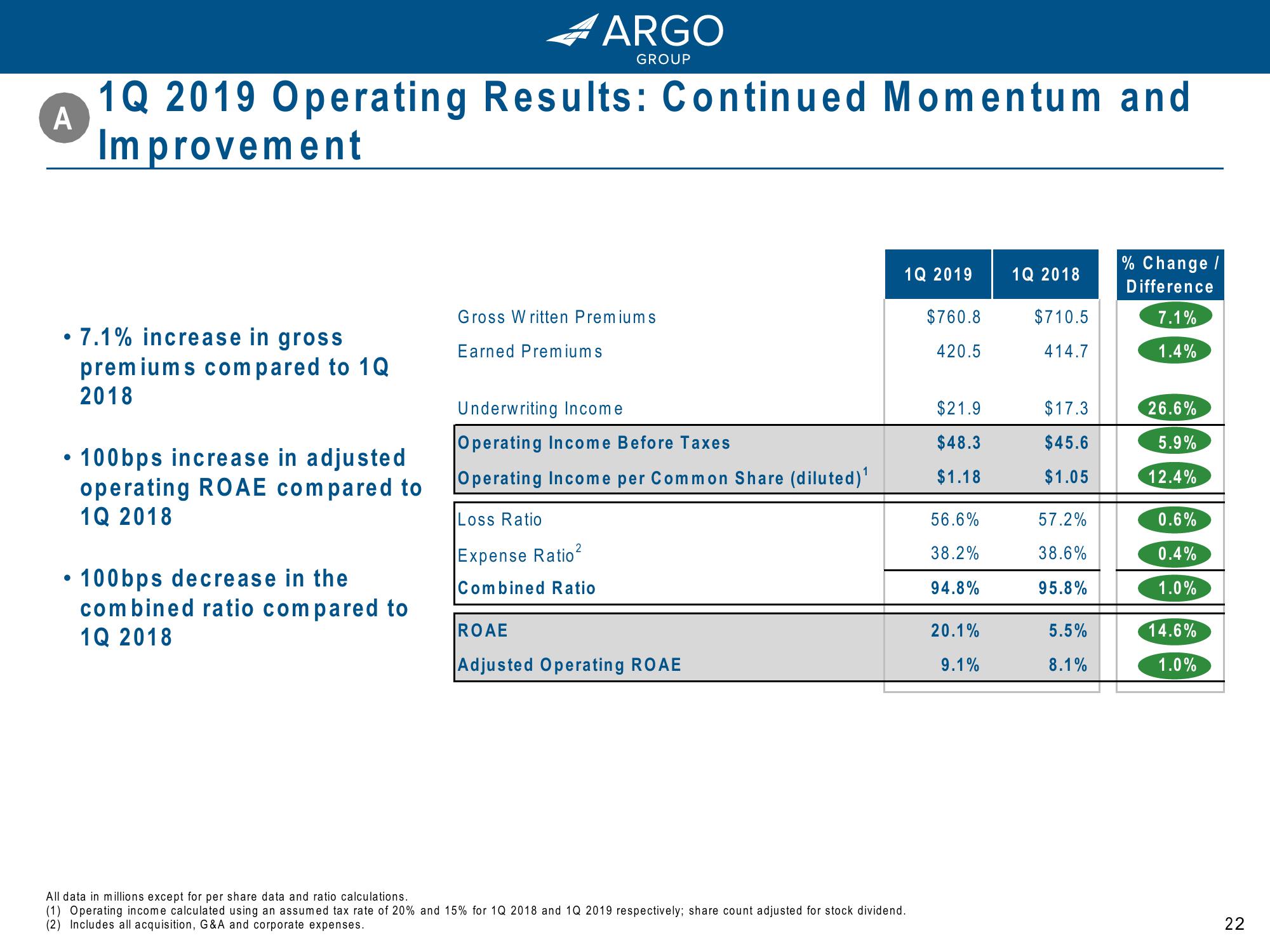Click footnote (1) about assumed tax rate
This screenshot has width=1270, height=952.
click(476, 911)
